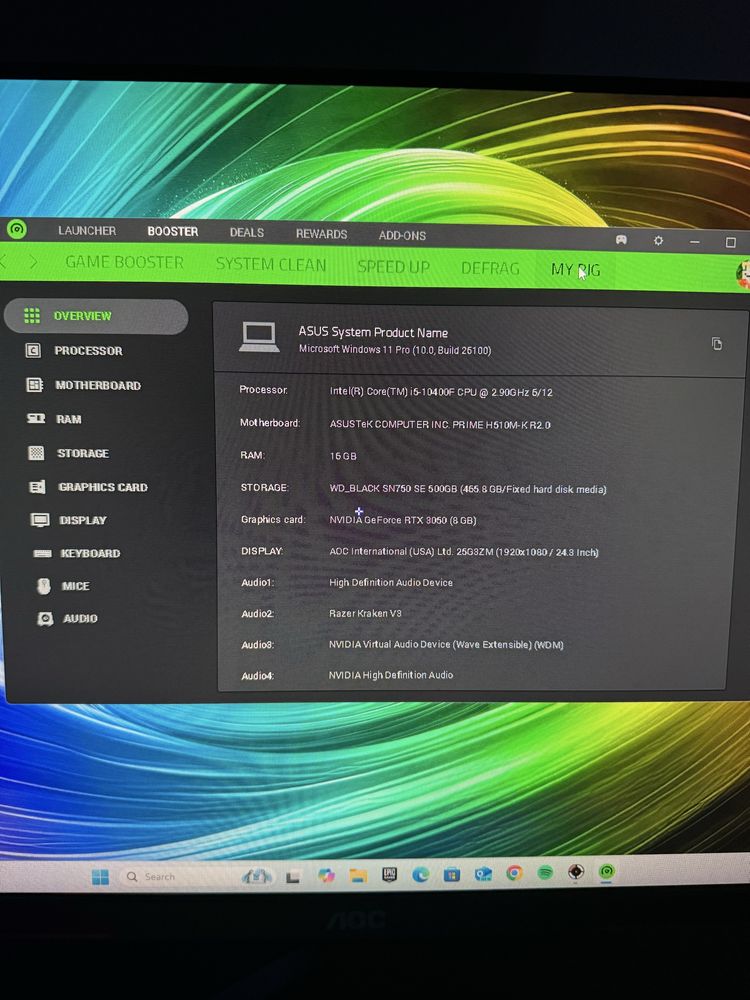The image size is (750, 1000).
Task: Maximize the Razer Cortex window
Action: [x=731, y=242]
